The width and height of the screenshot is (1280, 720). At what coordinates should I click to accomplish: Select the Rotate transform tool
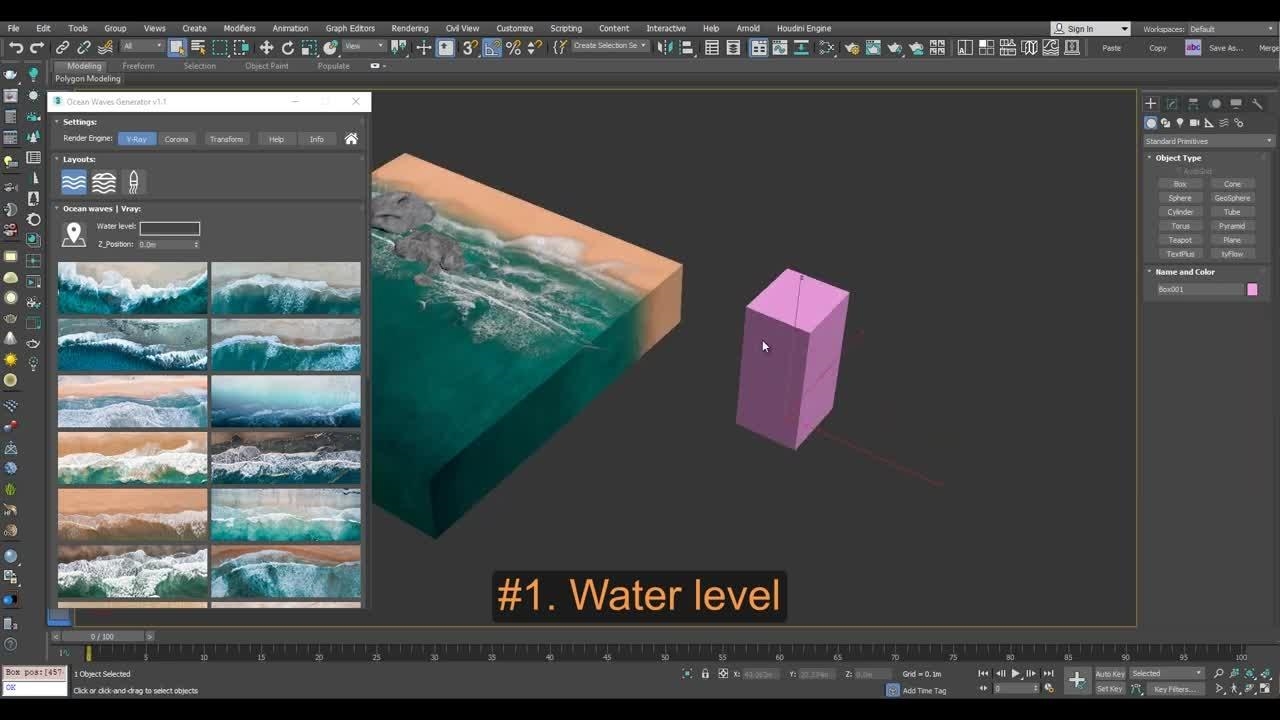coord(288,48)
